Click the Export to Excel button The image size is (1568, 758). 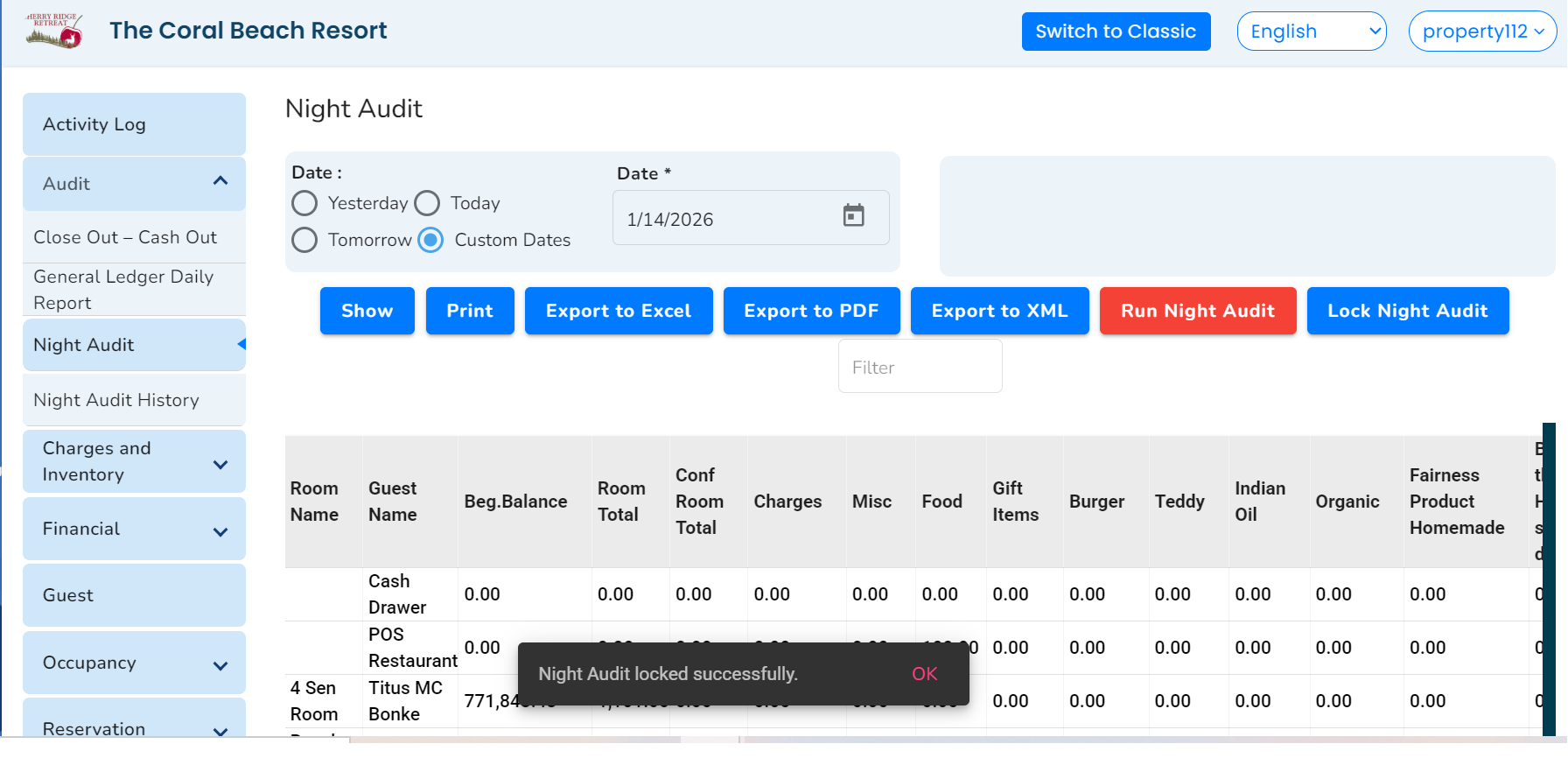618,311
